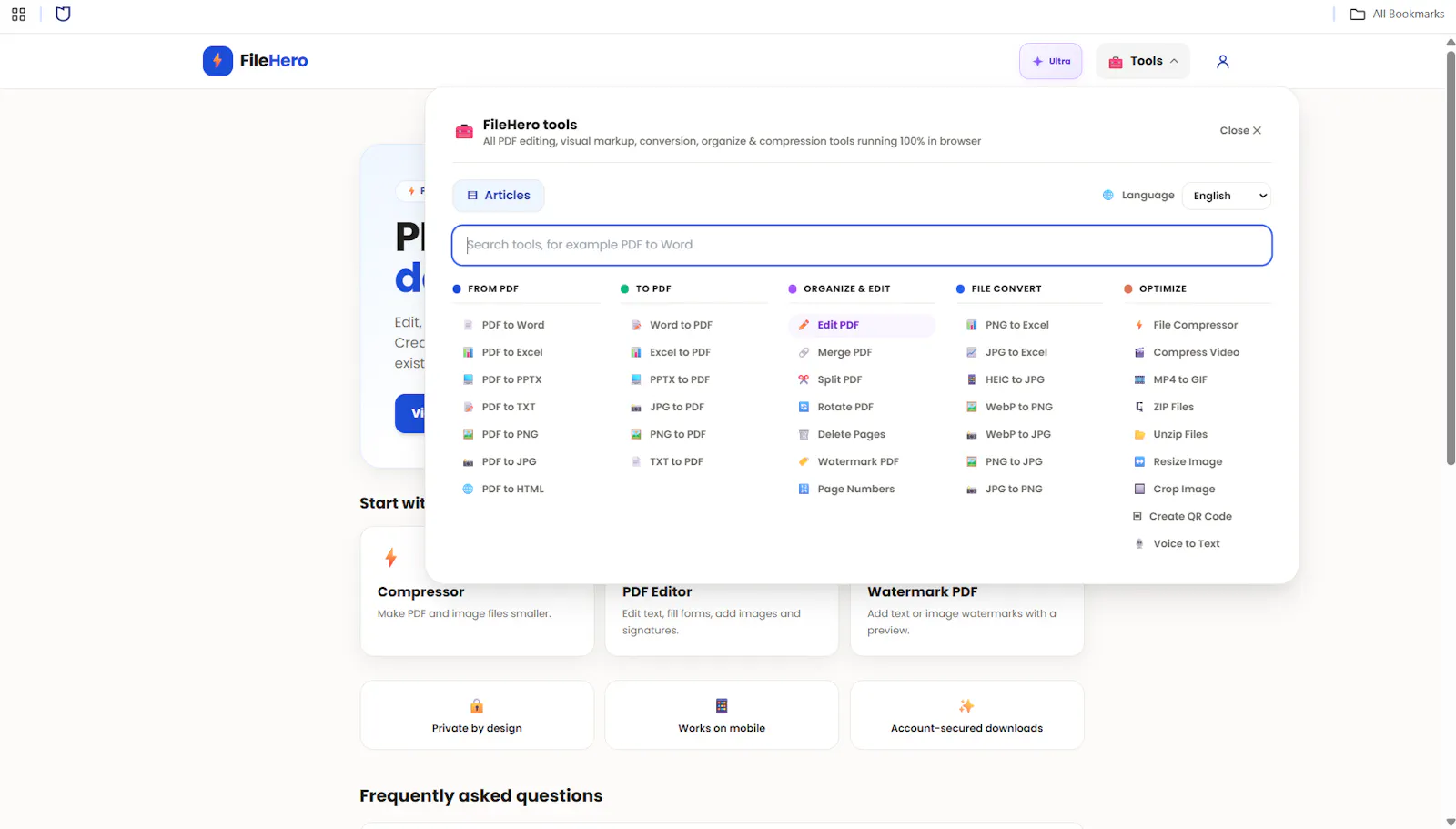
Task: Select PNG to Excel tool
Action: coord(1016,325)
